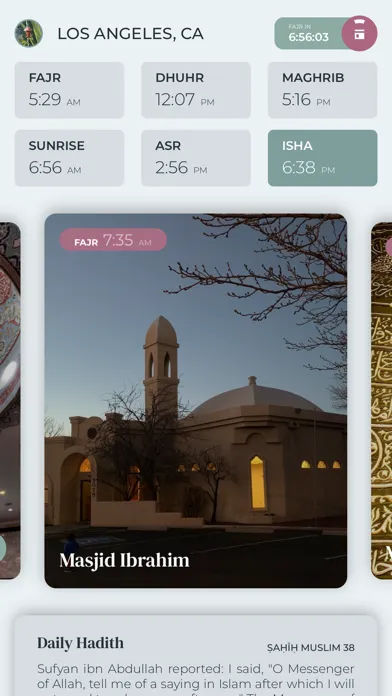Open the Daily Hadith card heading
The height and width of the screenshot is (696, 392).
click(80, 643)
